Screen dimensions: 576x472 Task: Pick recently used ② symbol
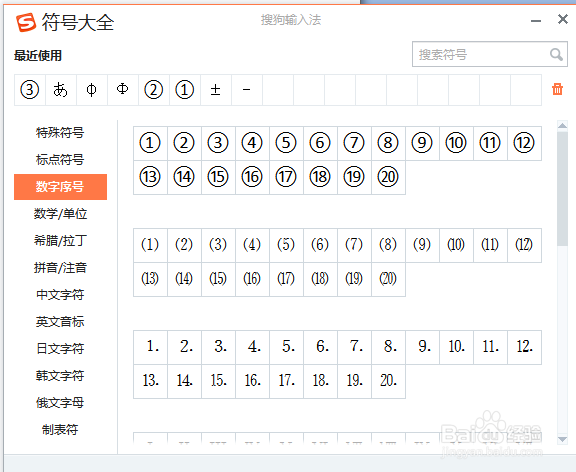coord(154,90)
